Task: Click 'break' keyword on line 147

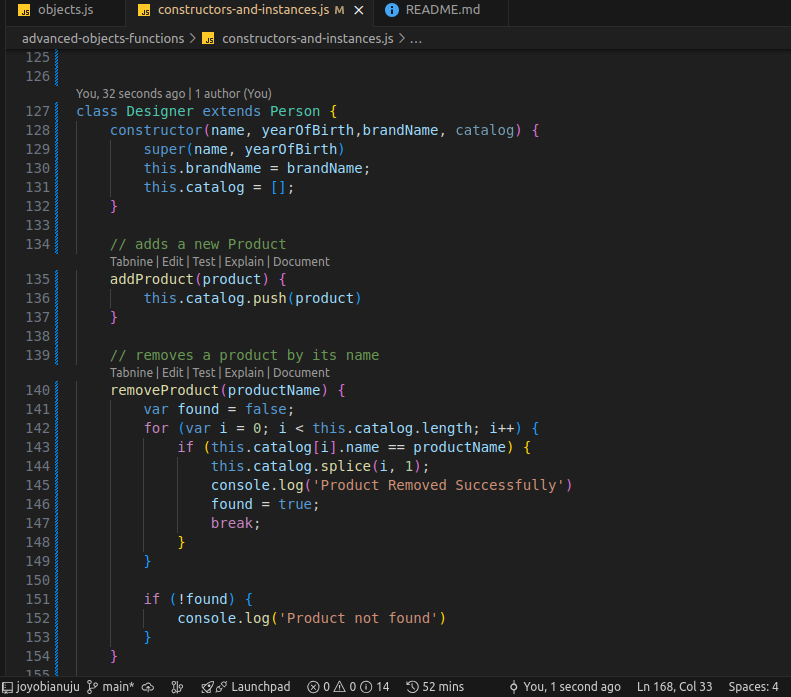Action: (x=232, y=524)
